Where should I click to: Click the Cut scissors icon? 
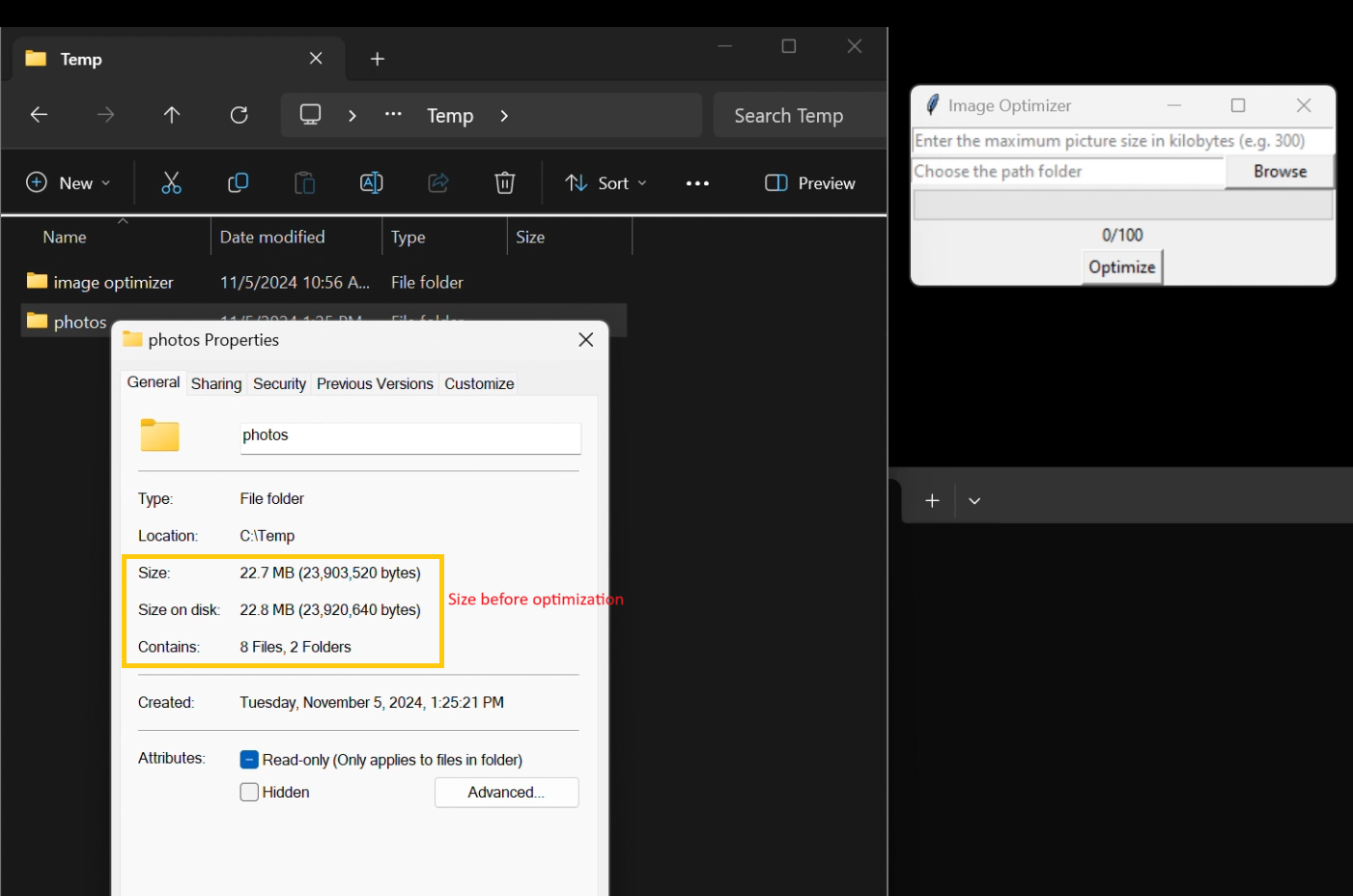171,182
